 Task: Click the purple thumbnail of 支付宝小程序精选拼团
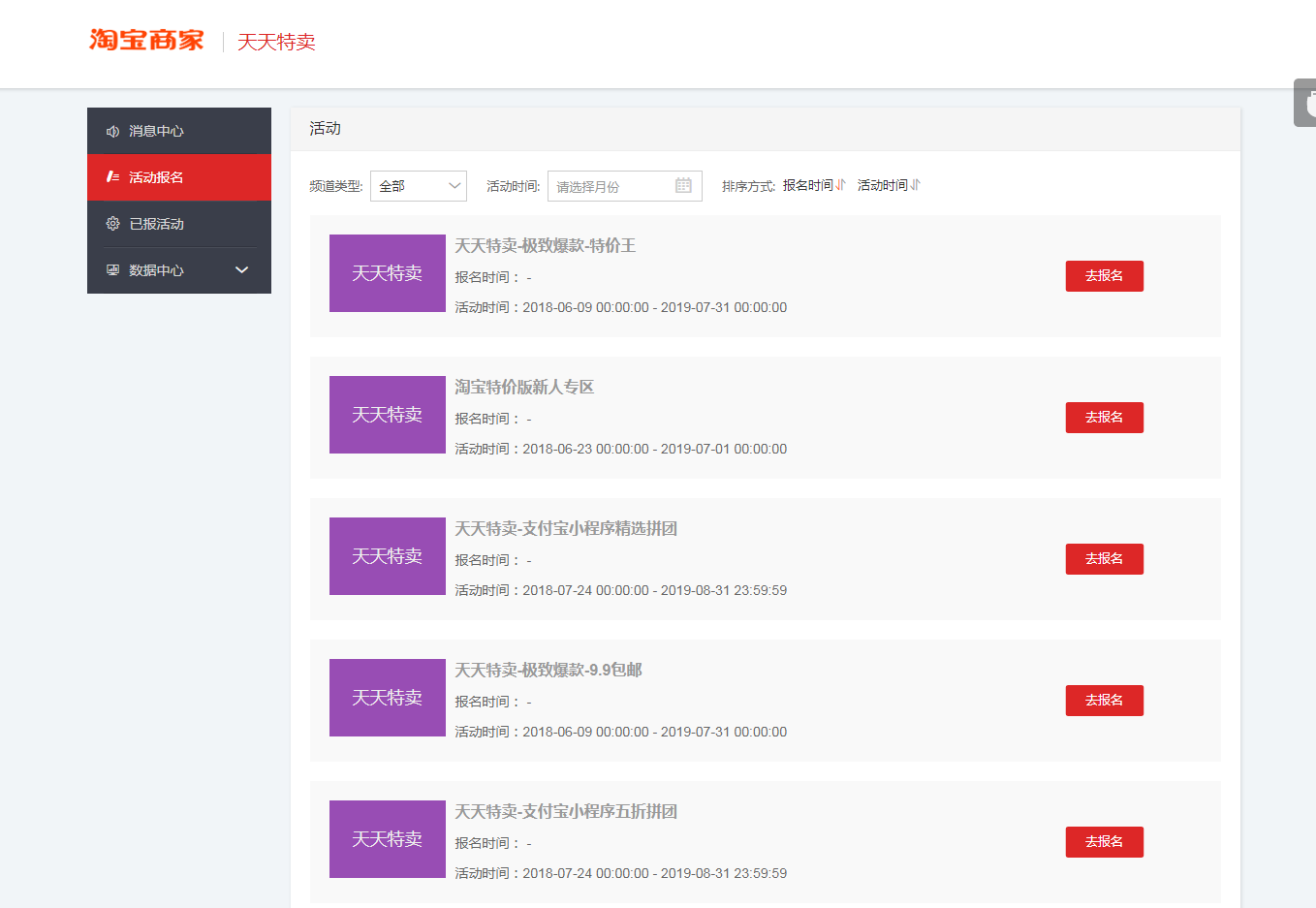(x=388, y=556)
